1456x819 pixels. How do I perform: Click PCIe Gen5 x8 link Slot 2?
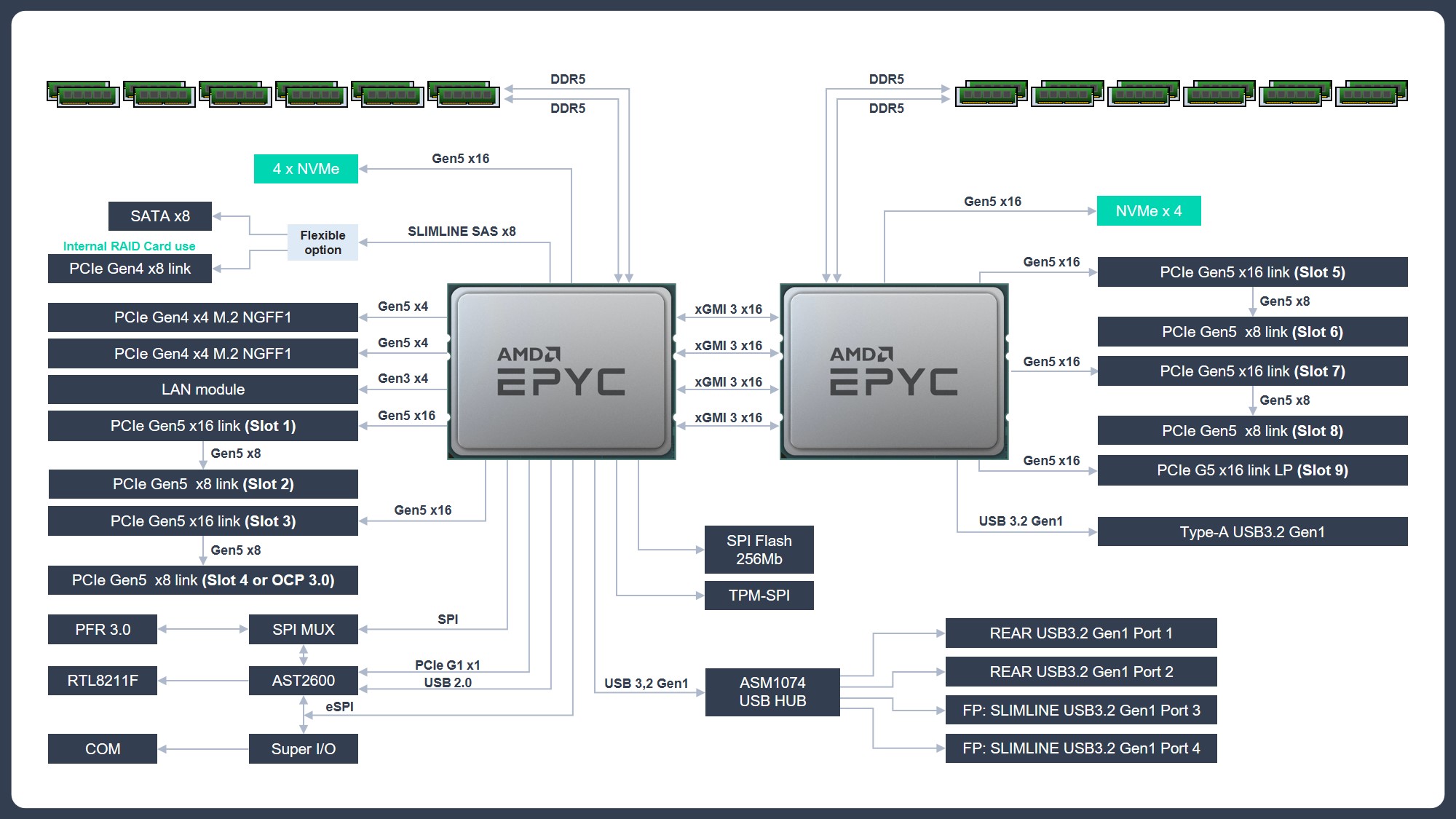pyautogui.click(x=203, y=484)
